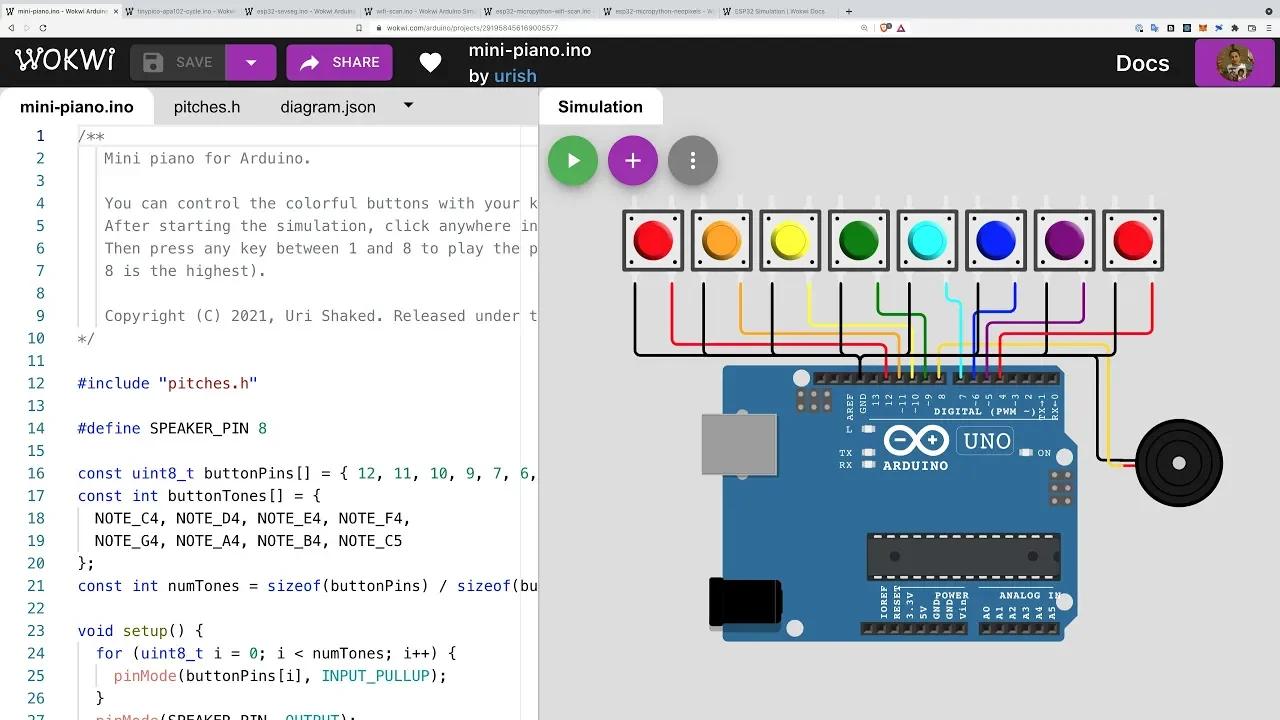Image resolution: width=1280 pixels, height=720 pixels.
Task: Add a new part using the purple plus icon
Action: pos(632,160)
